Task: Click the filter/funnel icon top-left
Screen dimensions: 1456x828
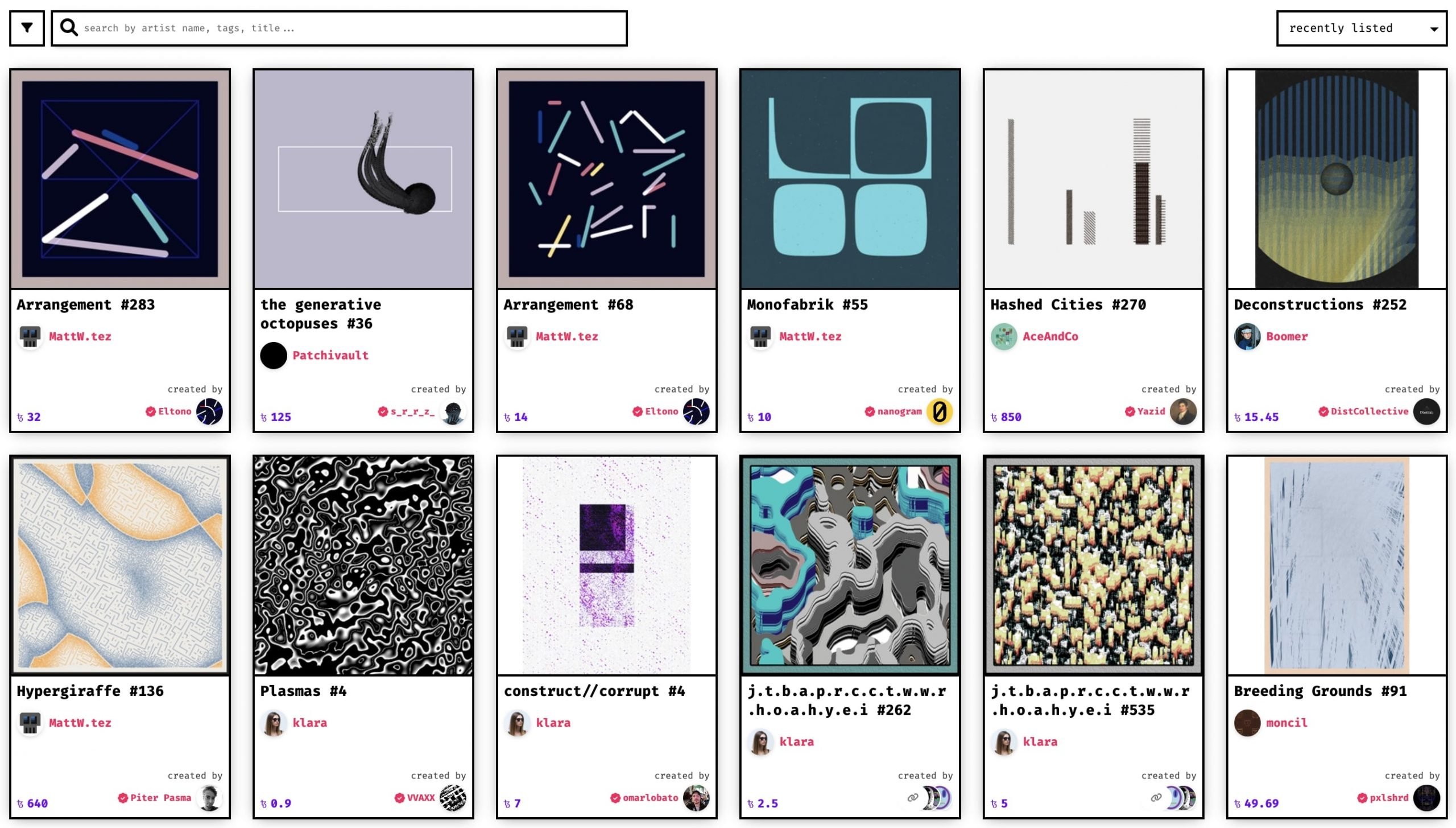Action: click(x=27, y=28)
